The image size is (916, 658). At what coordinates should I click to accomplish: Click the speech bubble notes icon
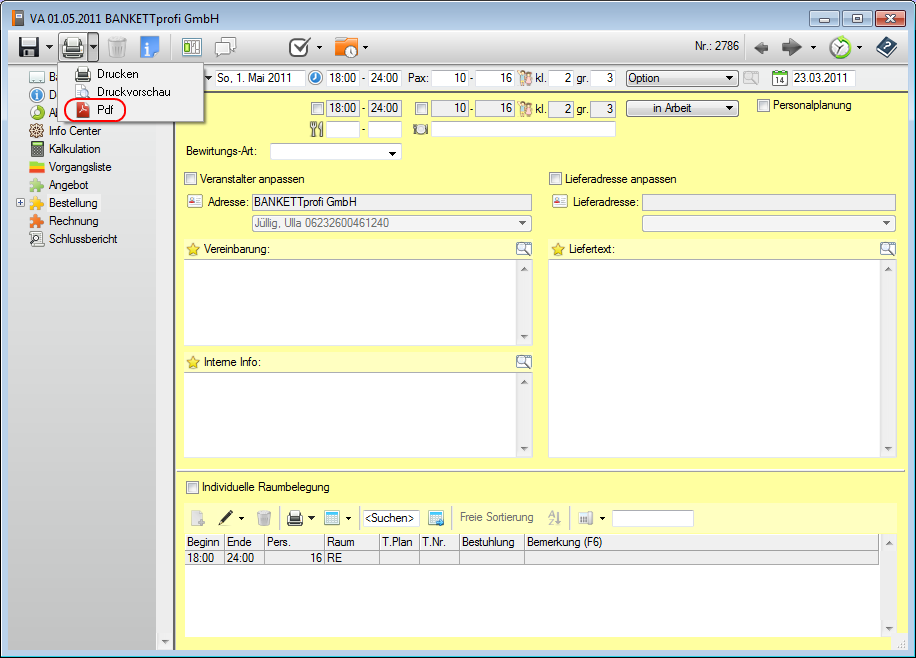[226, 47]
